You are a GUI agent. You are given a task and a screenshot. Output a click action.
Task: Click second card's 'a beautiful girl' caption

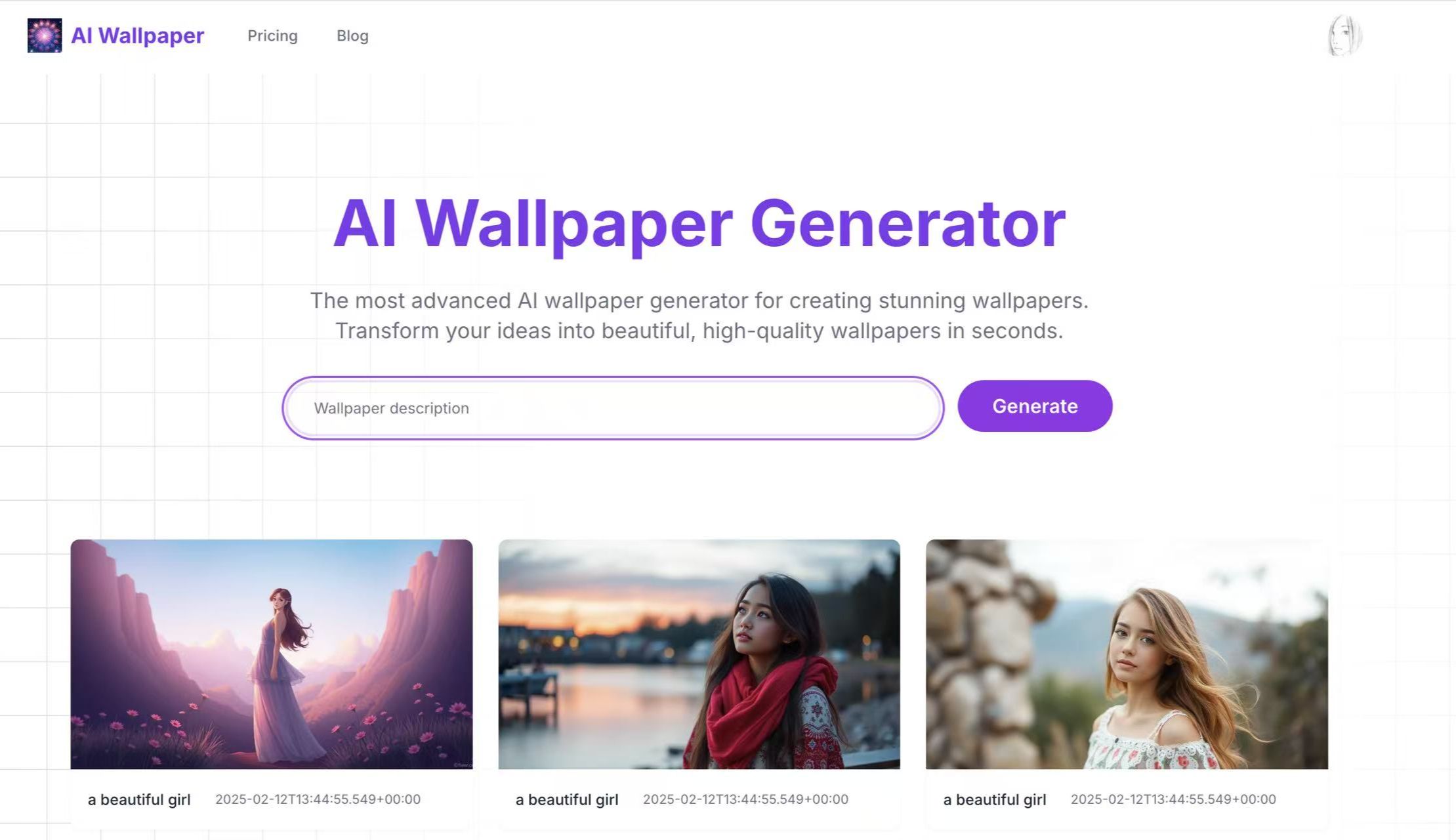[x=567, y=800]
